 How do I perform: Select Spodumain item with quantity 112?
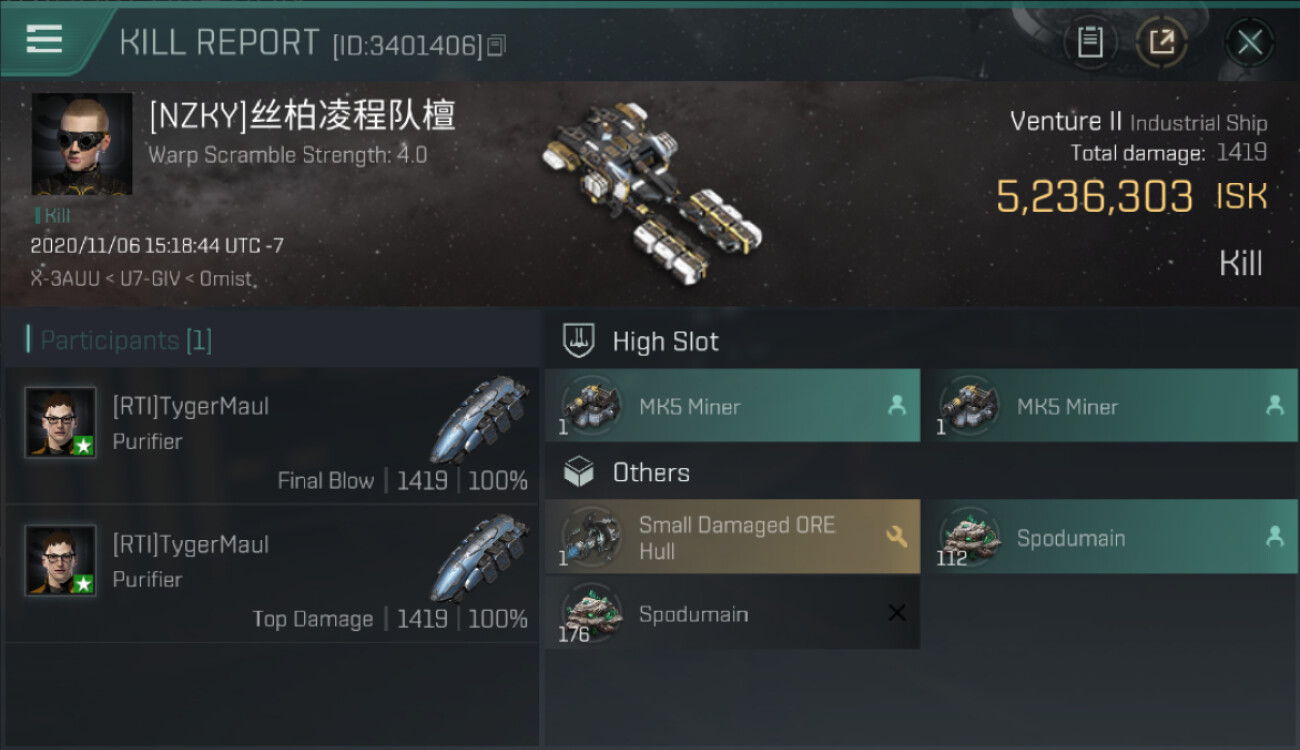[1110, 537]
